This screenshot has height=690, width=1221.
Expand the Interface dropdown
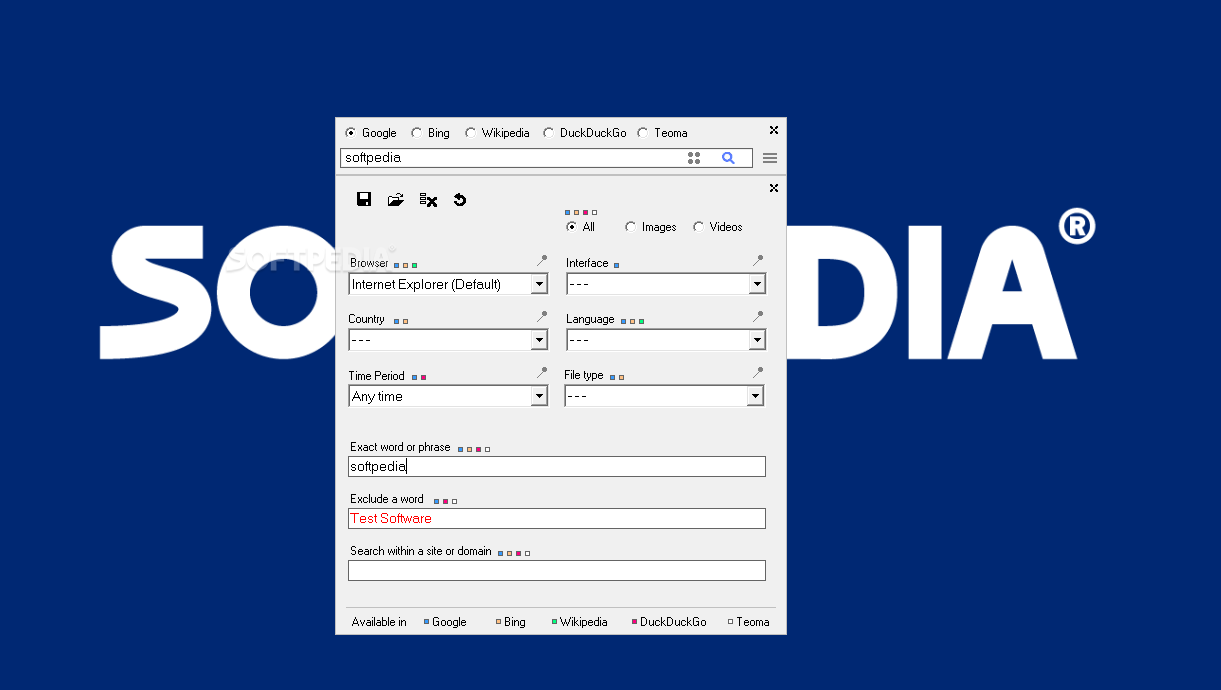click(x=757, y=285)
